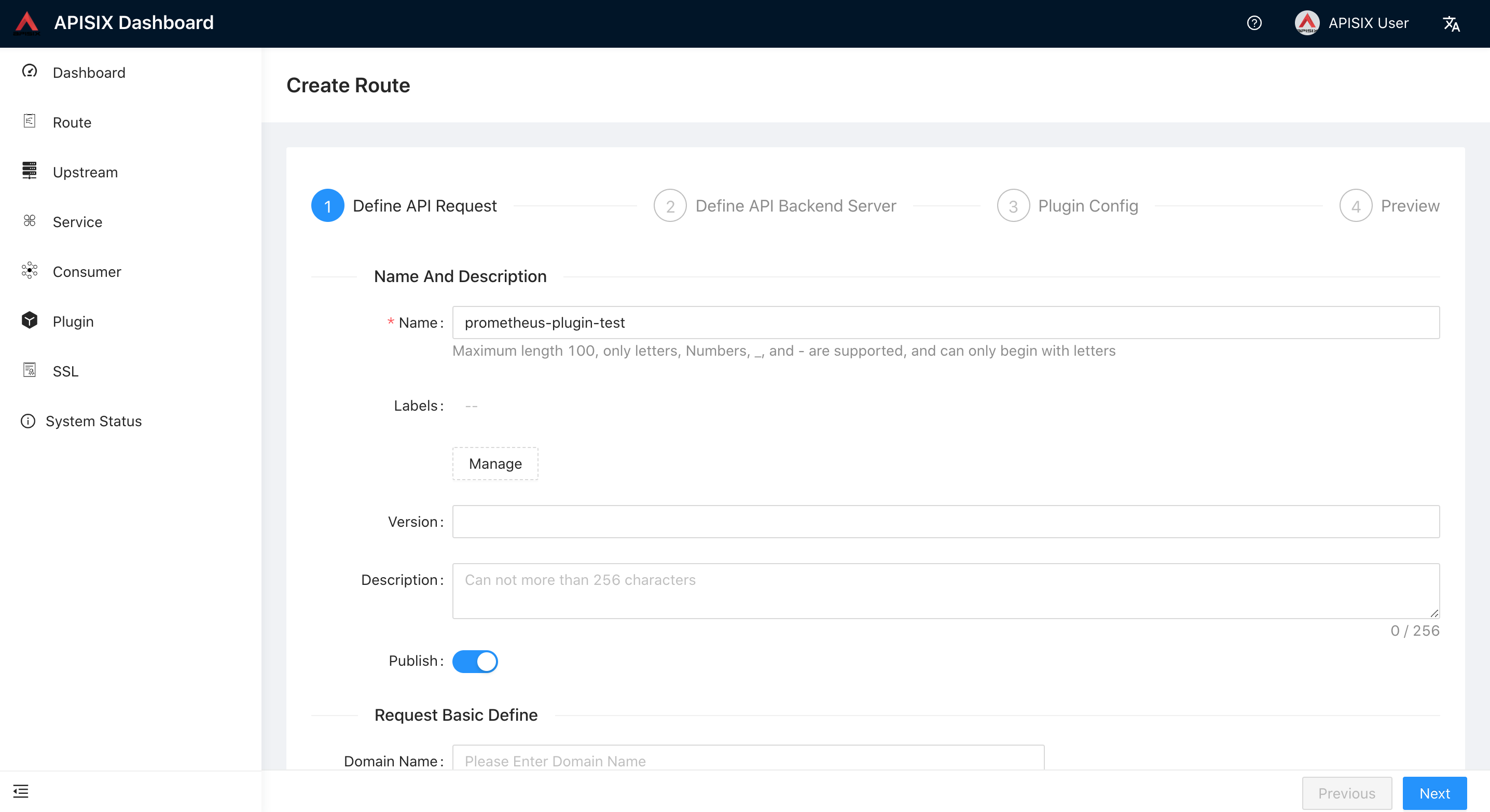Open the Dashboard section in sidebar
1490x812 pixels.
click(x=89, y=73)
